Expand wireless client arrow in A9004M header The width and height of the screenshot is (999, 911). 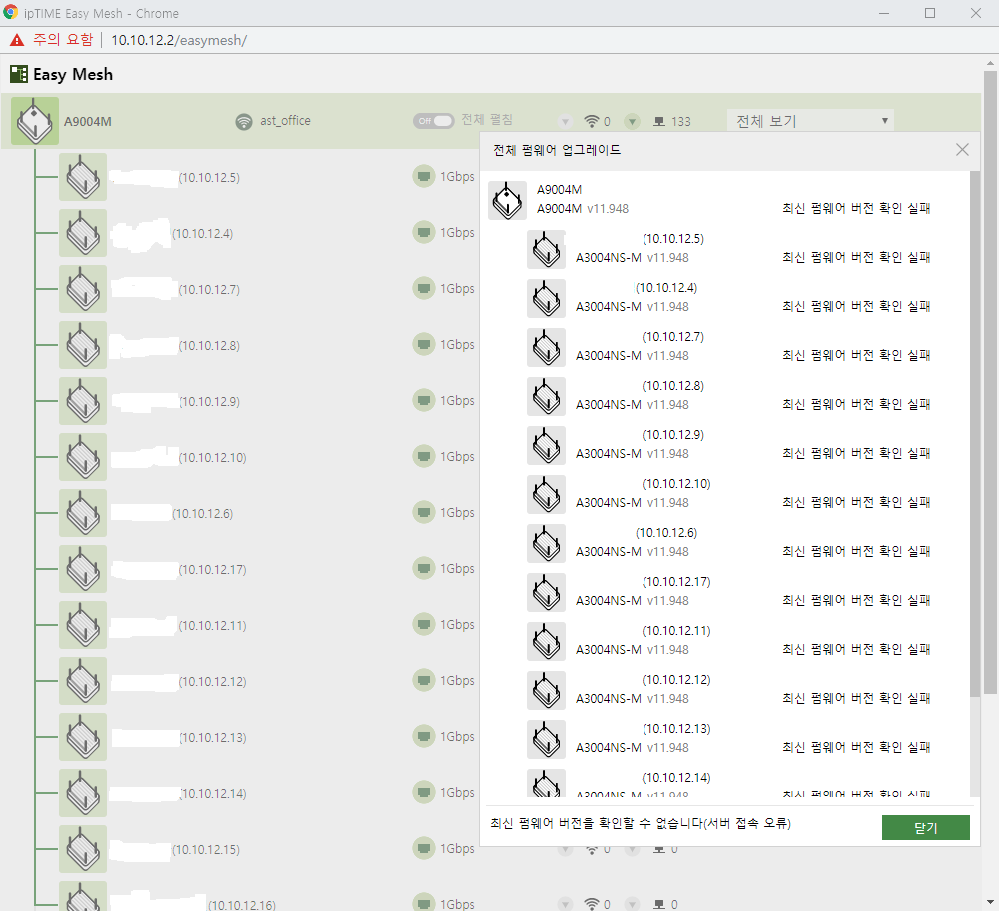(x=565, y=122)
